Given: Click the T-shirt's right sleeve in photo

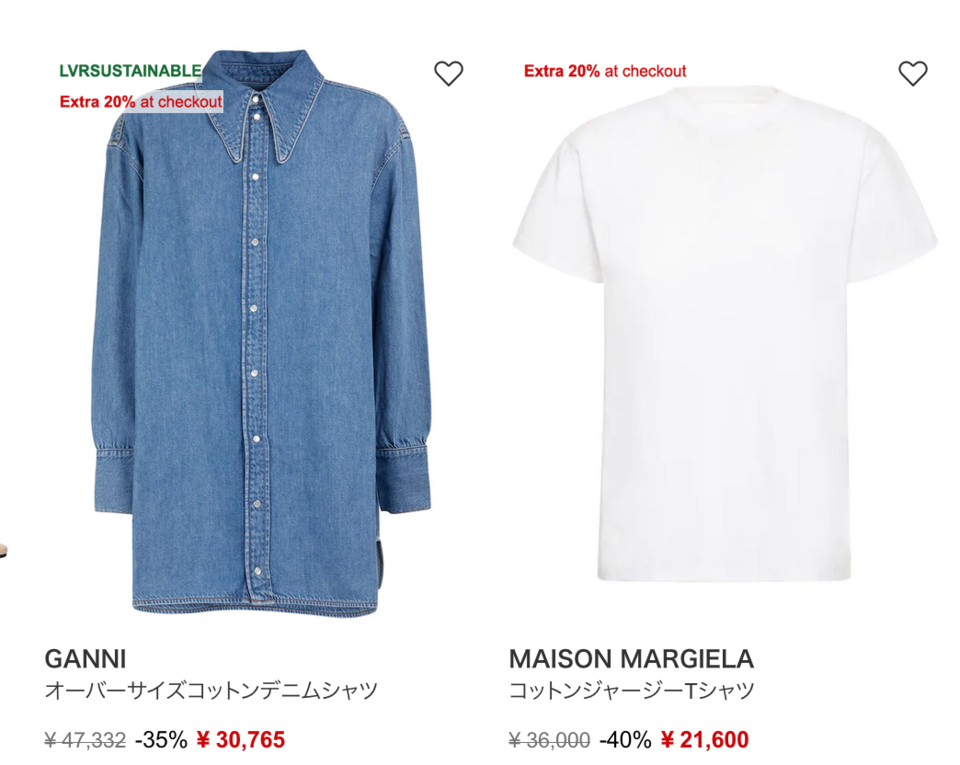Looking at the screenshot, I should coord(897,202).
